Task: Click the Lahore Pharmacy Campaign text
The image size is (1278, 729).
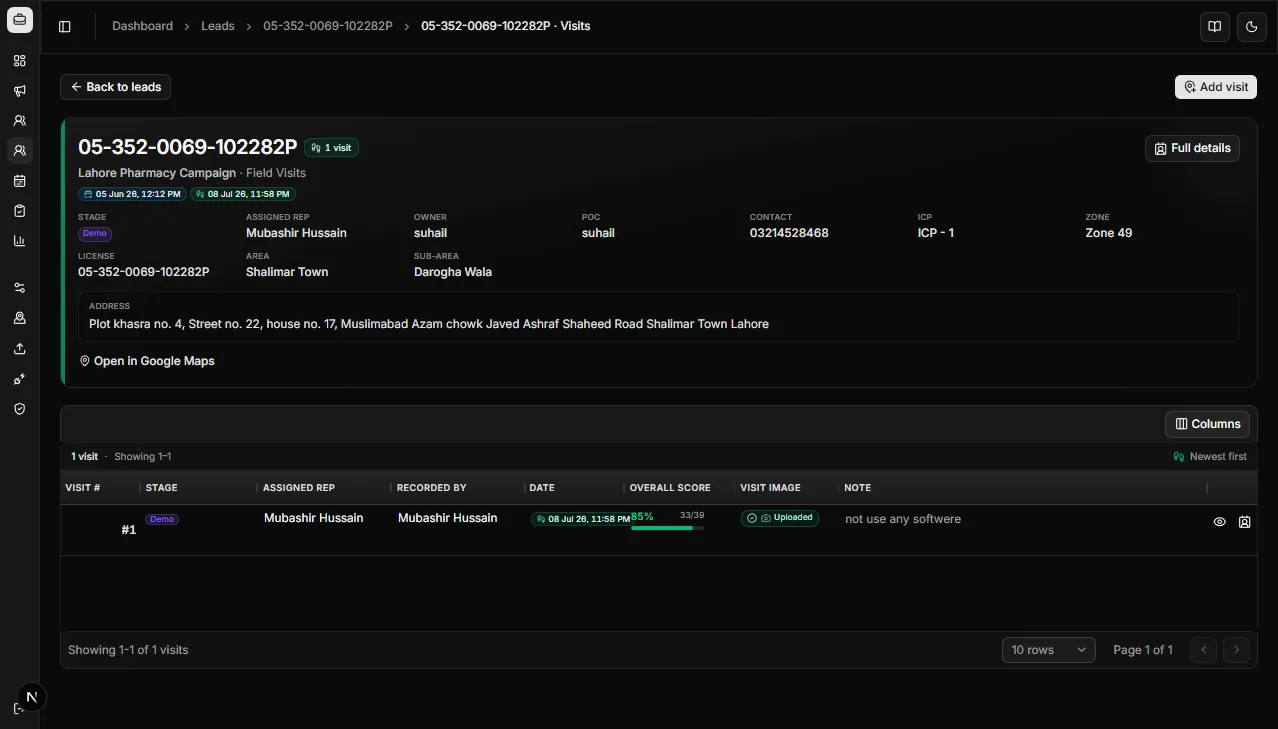Action: click(x=157, y=173)
